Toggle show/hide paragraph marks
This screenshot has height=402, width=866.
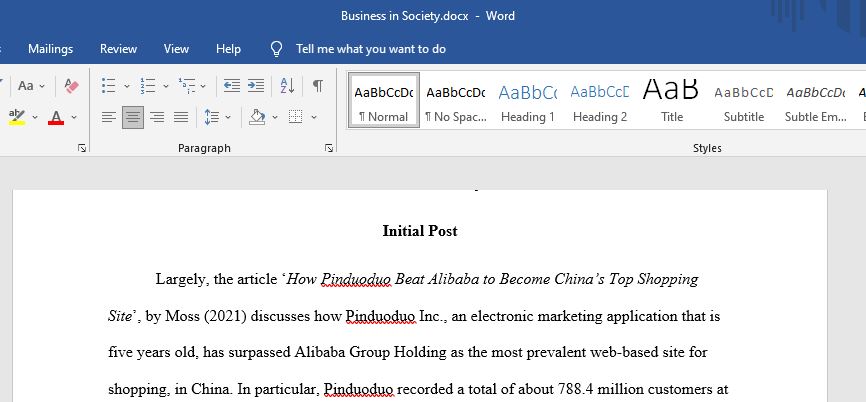click(318, 86)
